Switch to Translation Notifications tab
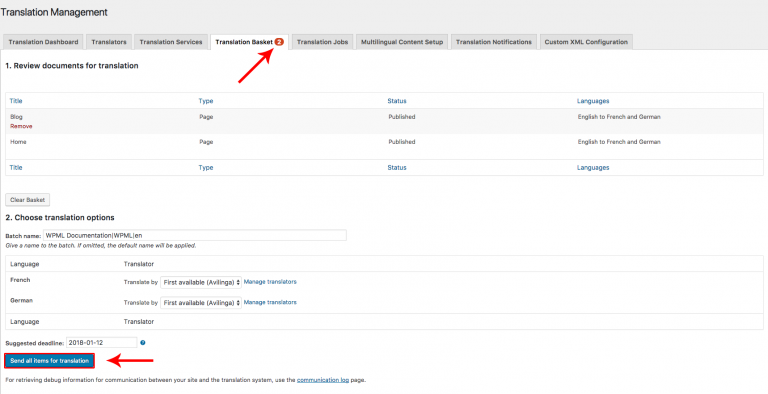 click(x=494, y=42)
